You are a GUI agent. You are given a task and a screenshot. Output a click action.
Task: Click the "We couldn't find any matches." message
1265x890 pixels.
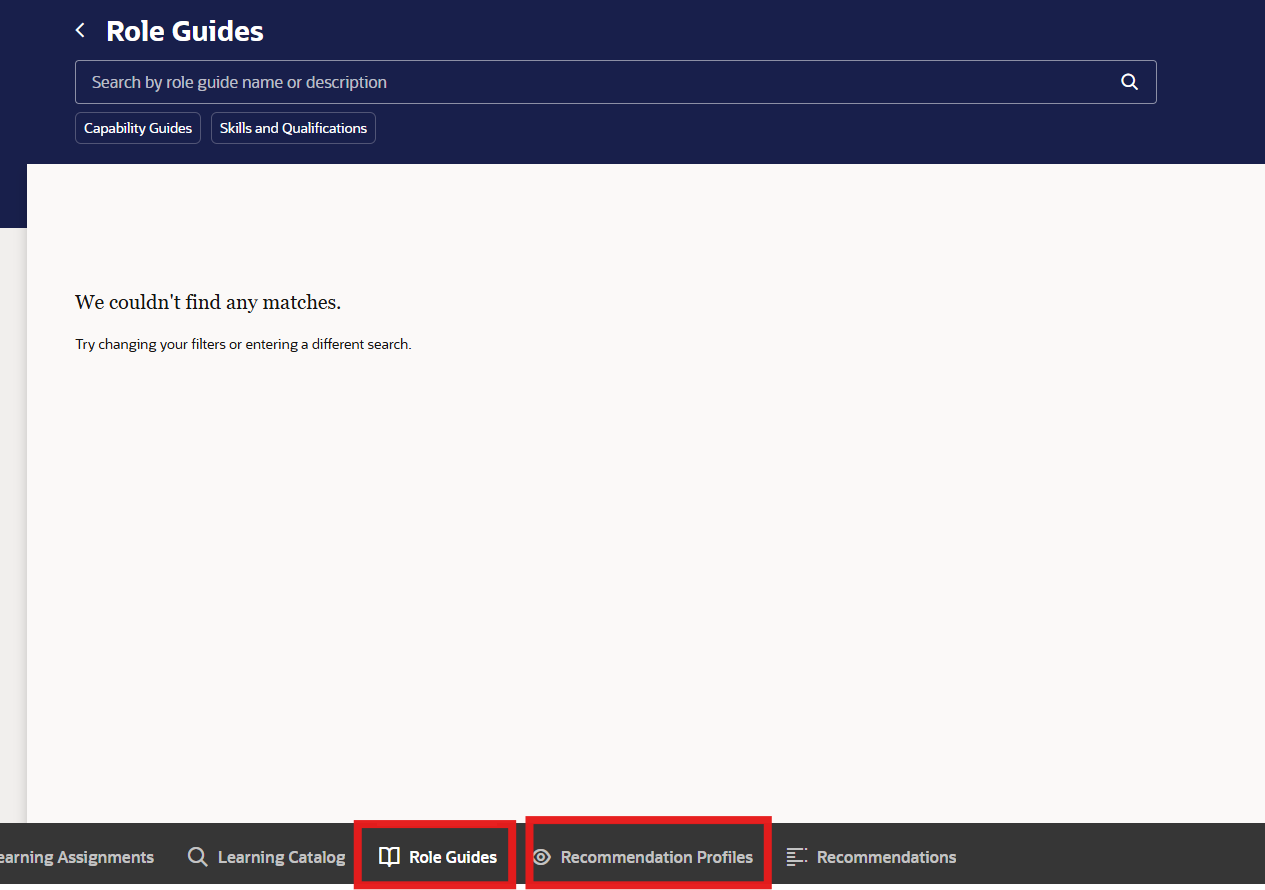coord(208,302)
